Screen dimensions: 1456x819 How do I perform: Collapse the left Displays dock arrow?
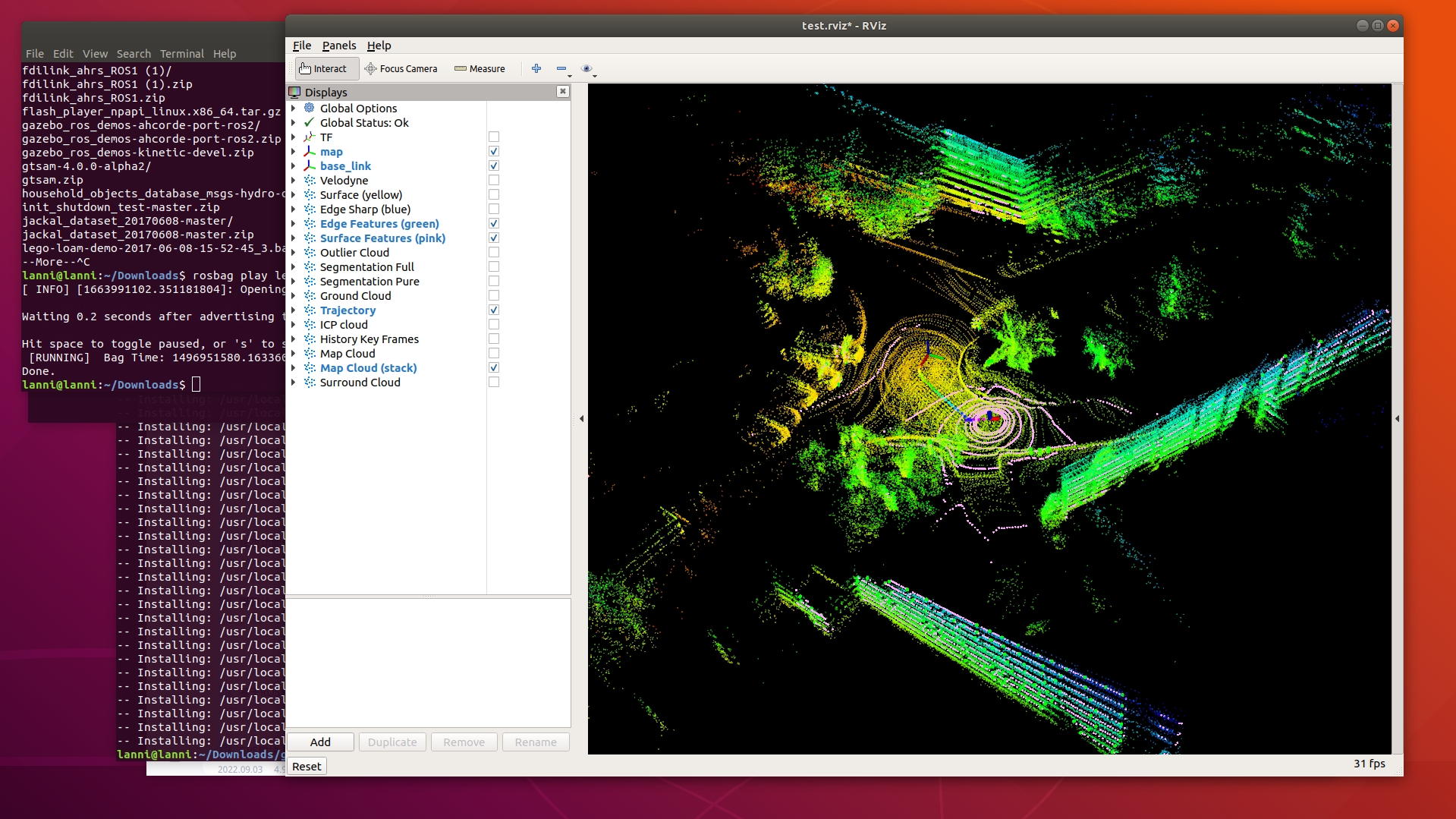(581, 418)
